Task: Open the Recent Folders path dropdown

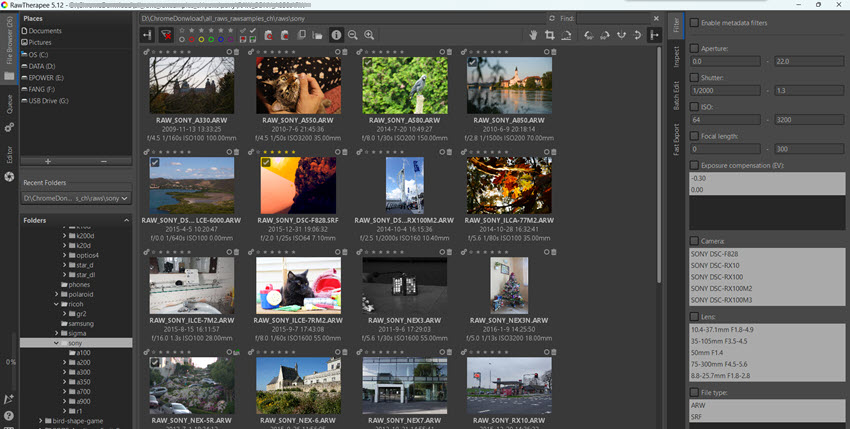Action: tap(76, 199)
